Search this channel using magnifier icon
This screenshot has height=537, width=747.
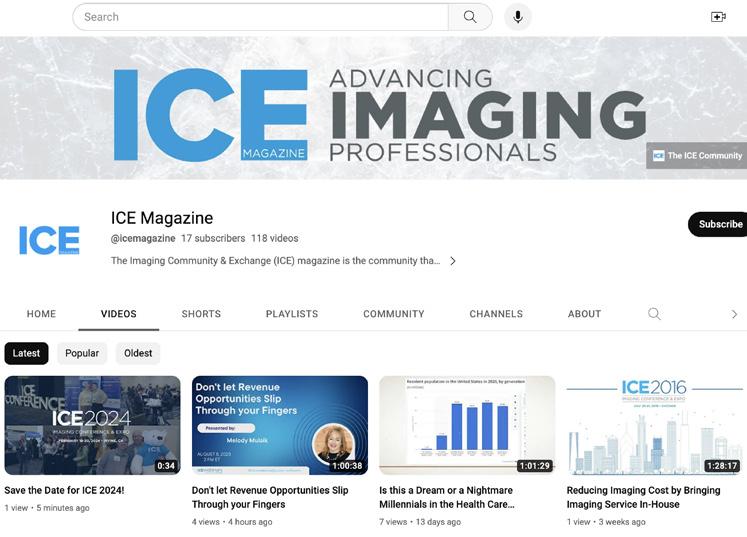tap(654, 314)
